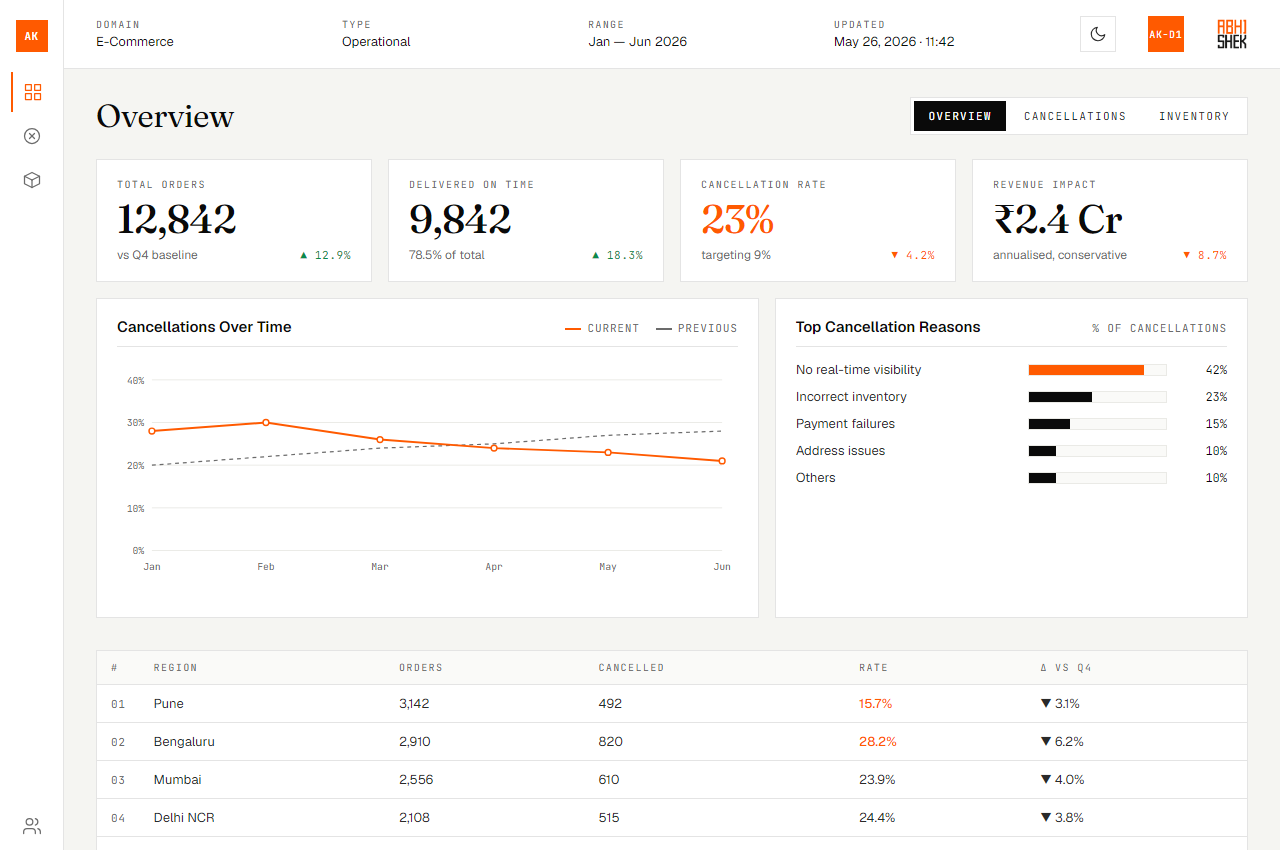1280x850 pixels.
Task: Click the Feb data point on chart
Action: tap(266, 422)
